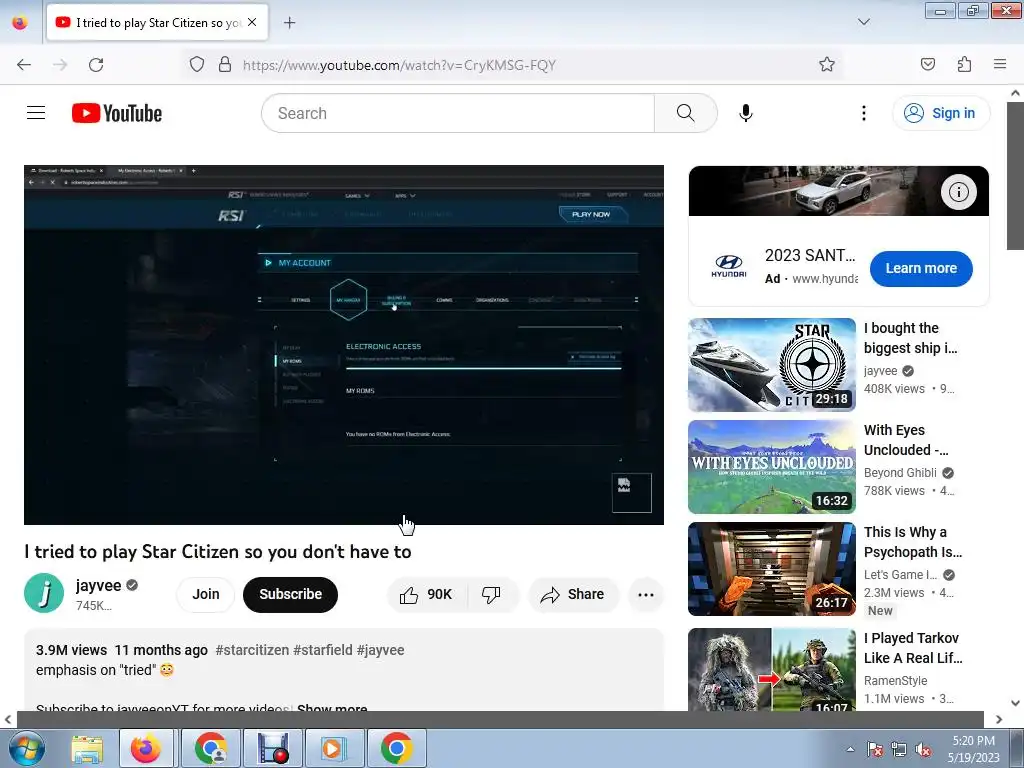Open the ad info icon
Screen dimensions: 1024x768
[x=959, y=192]
